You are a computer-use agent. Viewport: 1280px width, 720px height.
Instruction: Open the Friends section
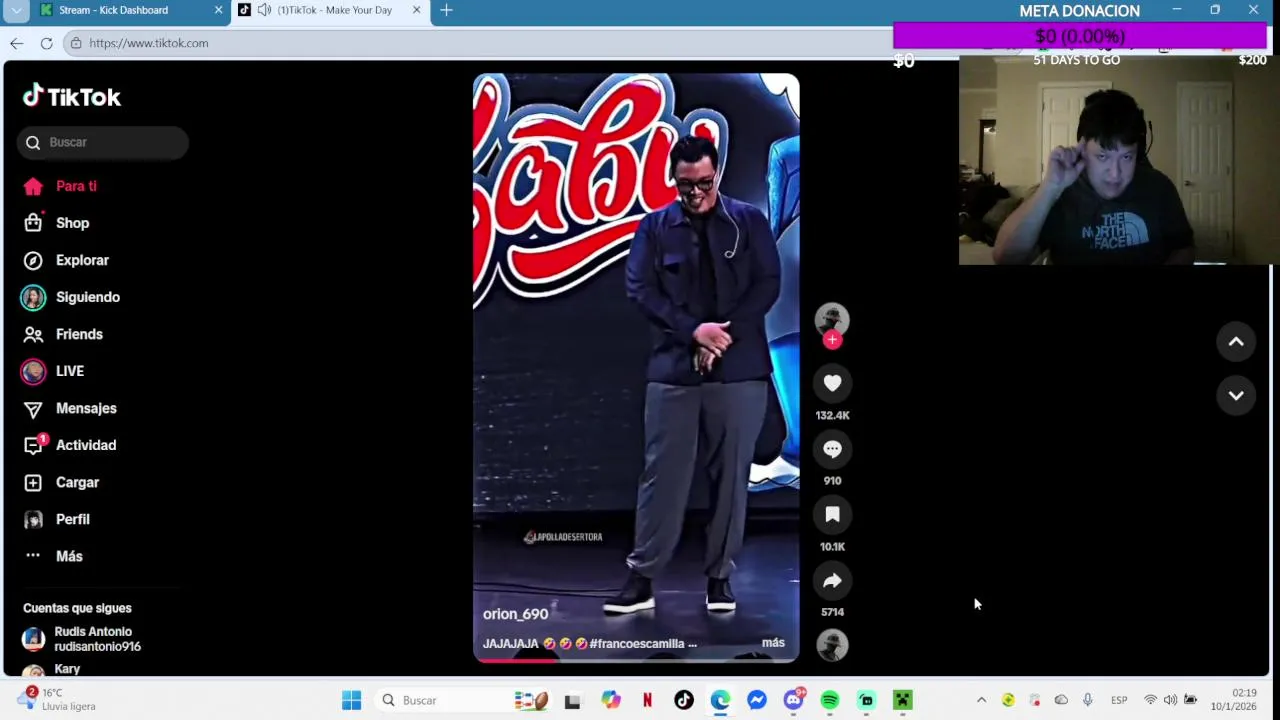[x=79, y=334]
